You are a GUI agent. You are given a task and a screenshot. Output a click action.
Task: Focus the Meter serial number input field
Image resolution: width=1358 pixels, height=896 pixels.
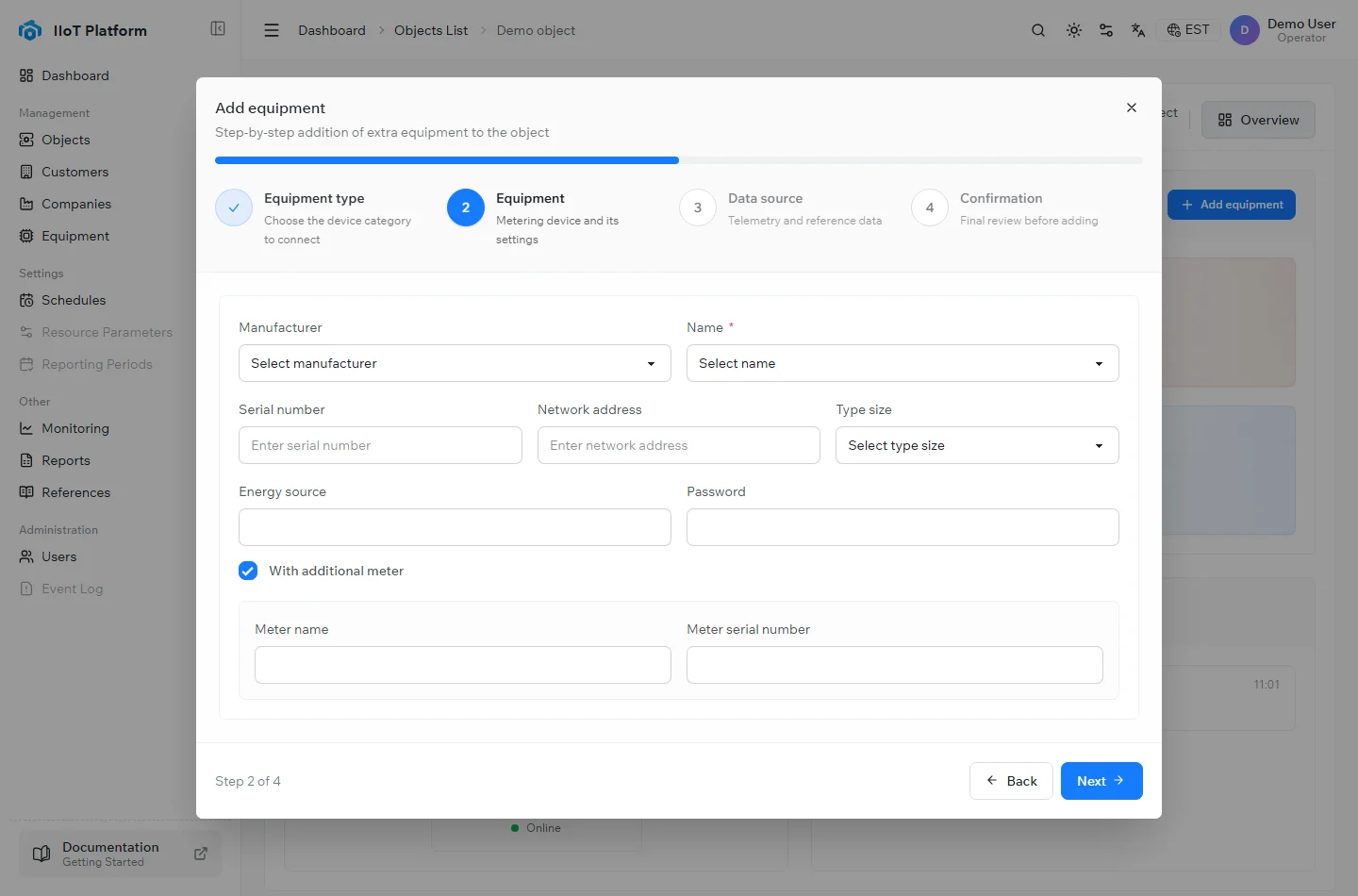[x=895, y=665]
